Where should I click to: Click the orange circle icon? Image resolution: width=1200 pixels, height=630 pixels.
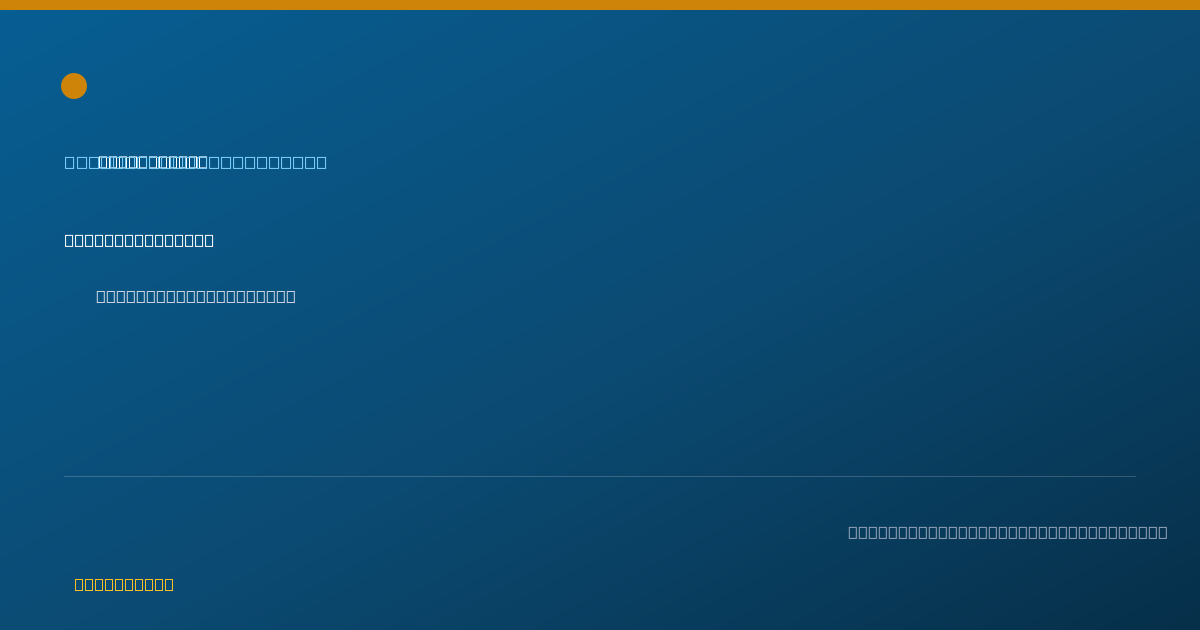click(x=74, y=86)
